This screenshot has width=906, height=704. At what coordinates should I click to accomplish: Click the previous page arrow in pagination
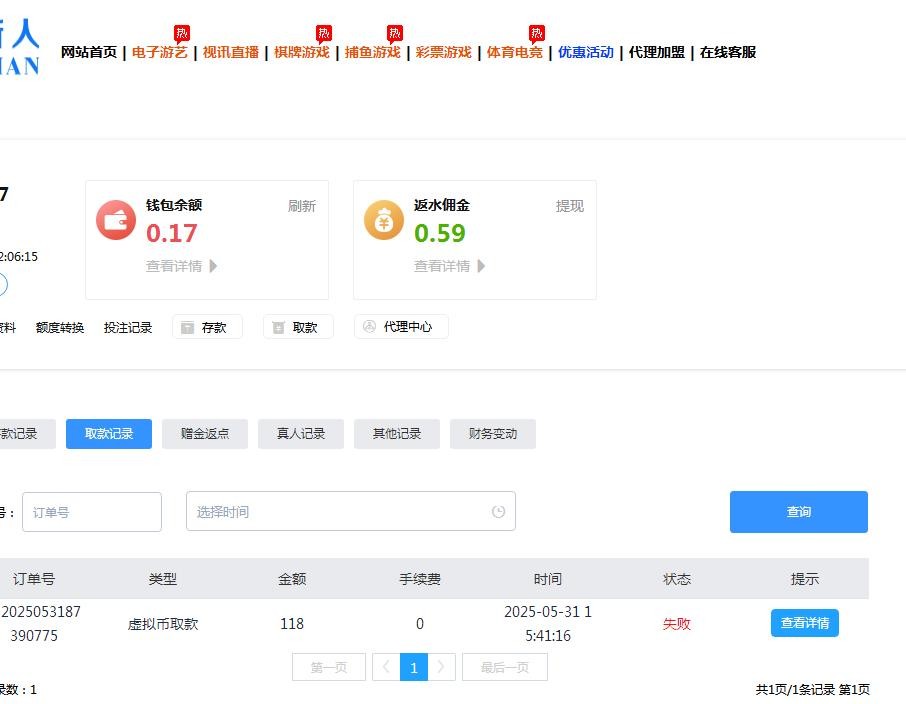(386, 667)
